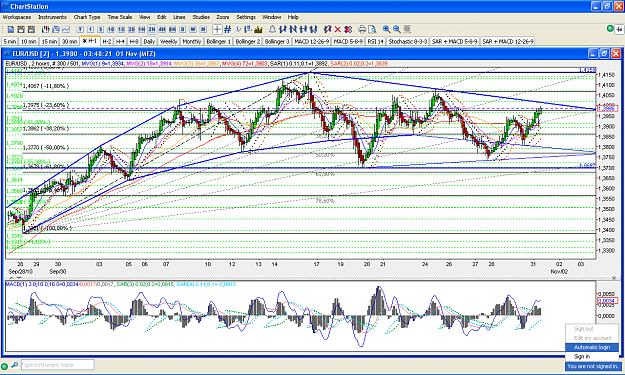Choose Sign in from the popup menu

pos(592,356)
